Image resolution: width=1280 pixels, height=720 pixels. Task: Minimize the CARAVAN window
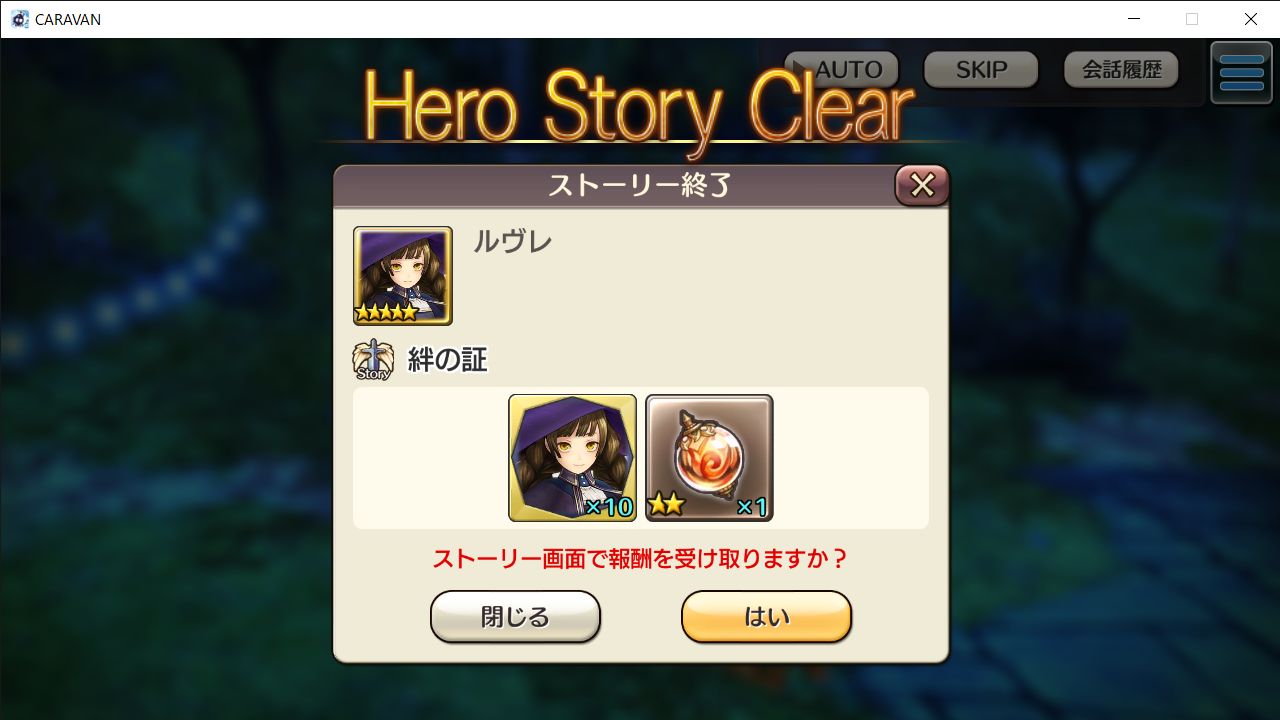click(x=1134, y=19)
